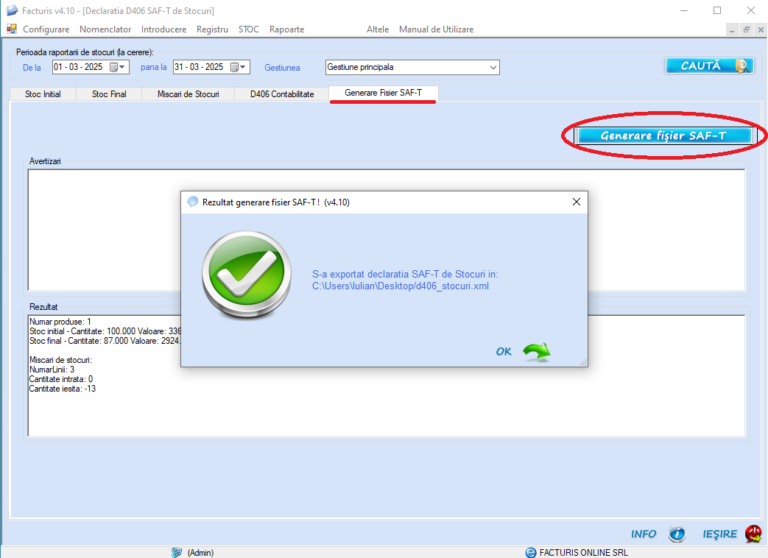Screen dimensions: 768x558
Task: Click OK text in the result dialog
Action: [x=503, y=351]
